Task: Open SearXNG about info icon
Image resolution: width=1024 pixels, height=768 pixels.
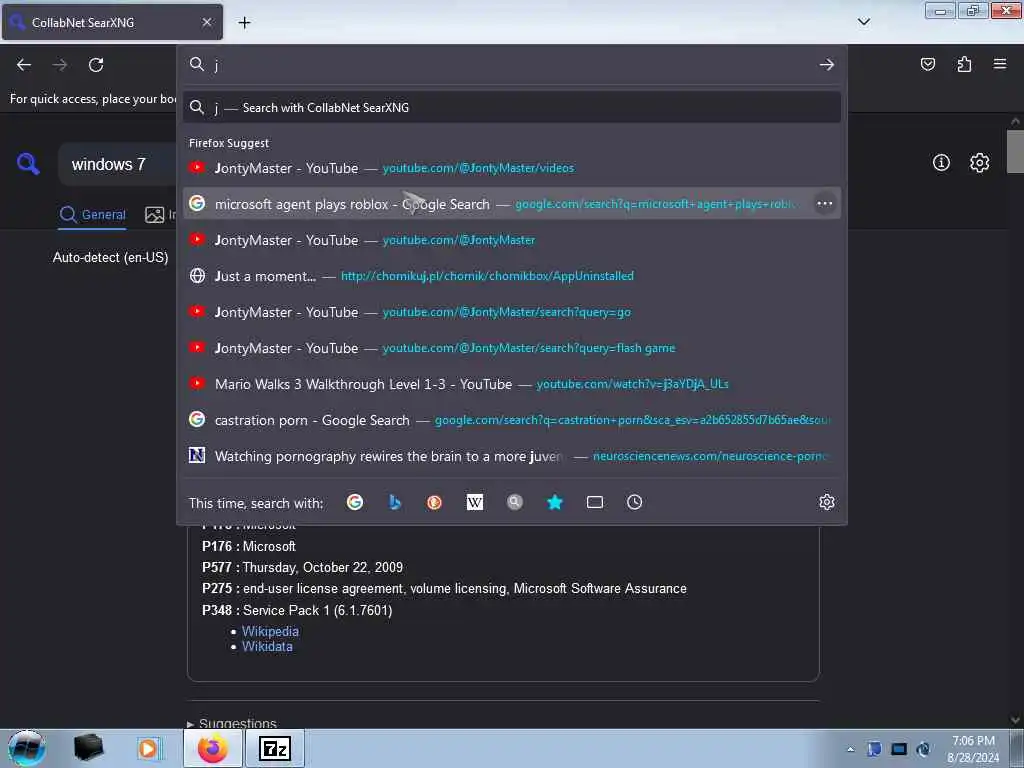Action: [941, 163]
